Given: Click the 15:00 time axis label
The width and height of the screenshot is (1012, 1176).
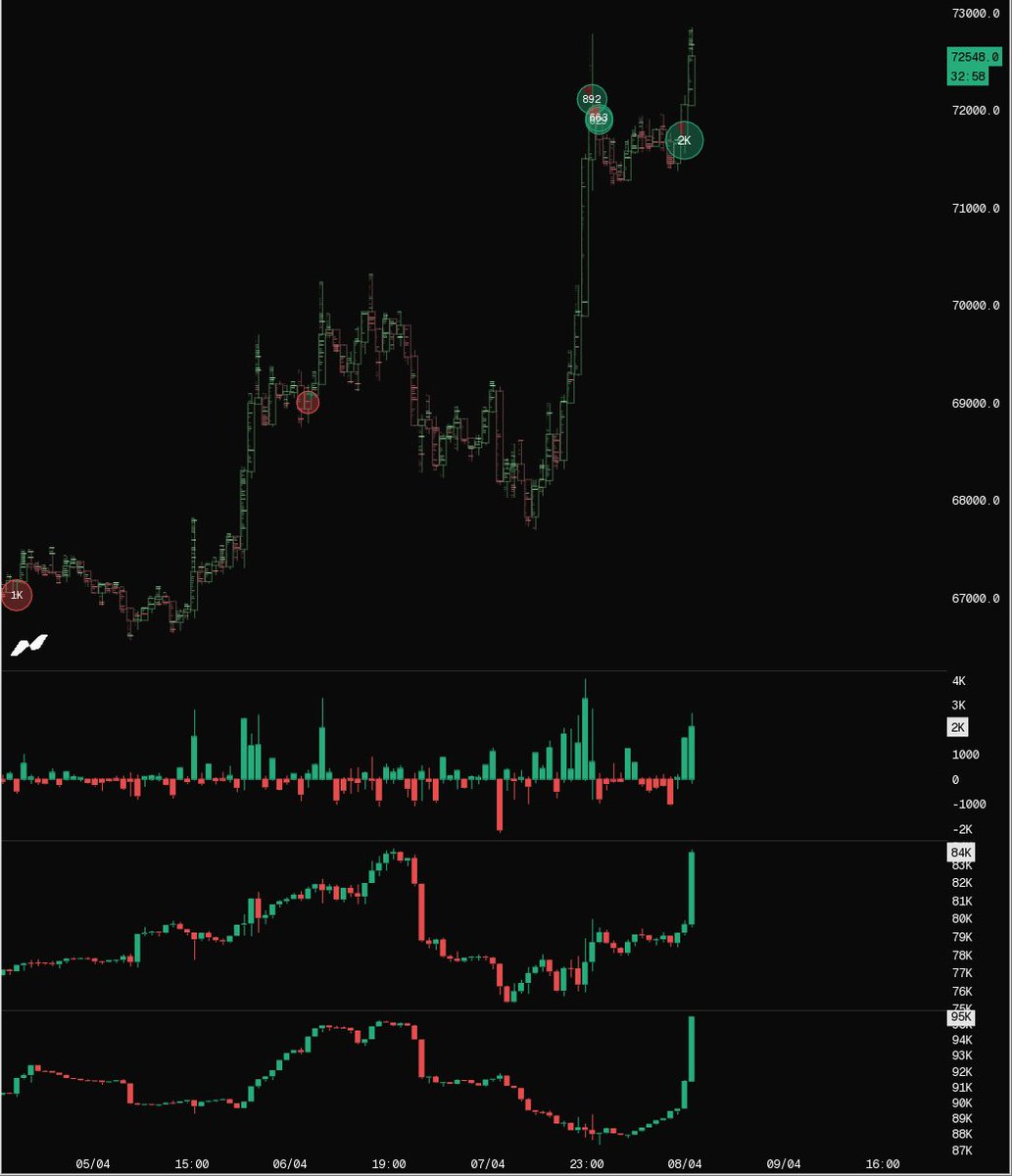Looking at the screenshot, I should tap(191, 1164).
